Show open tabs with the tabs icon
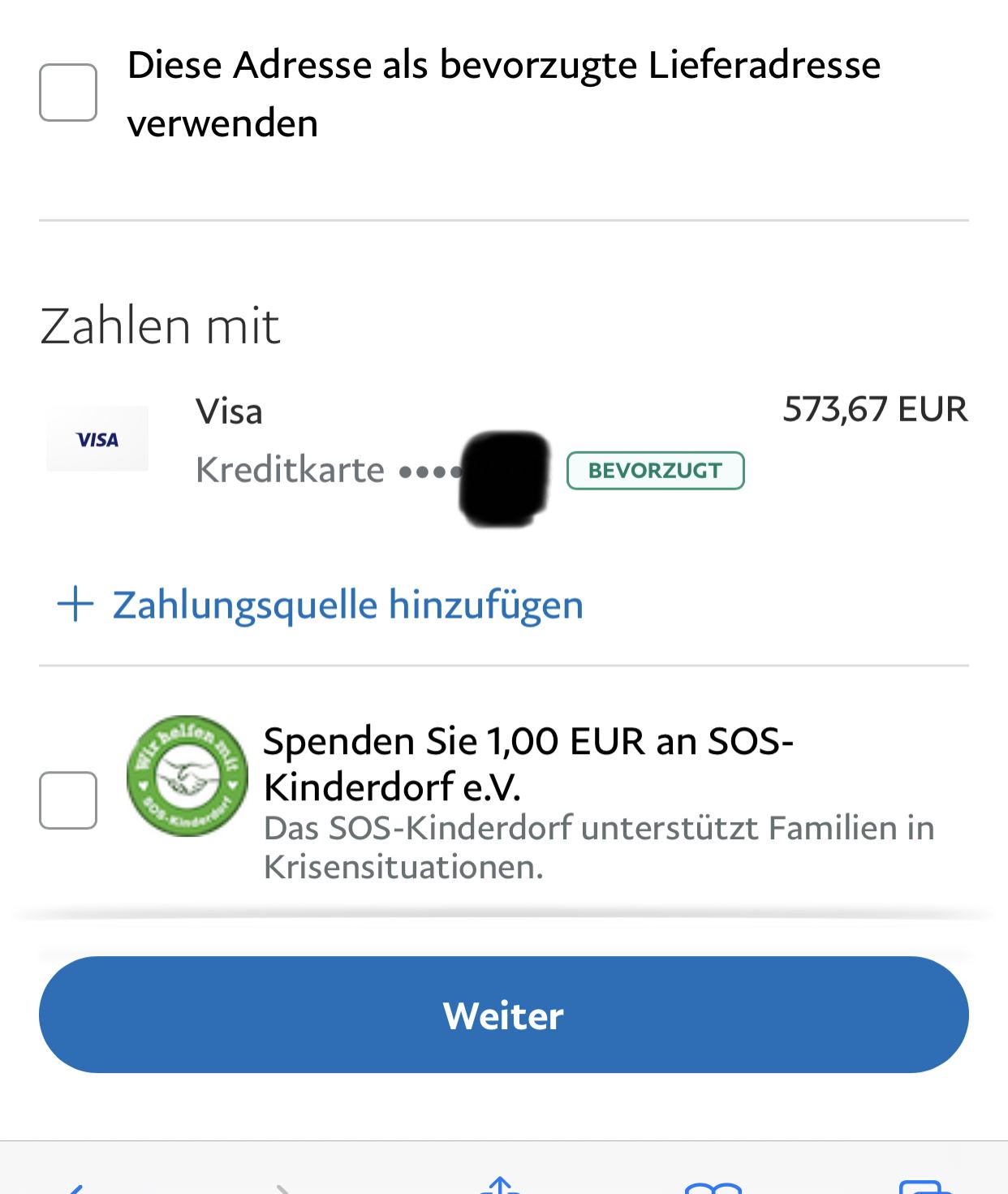Viewport: 1008px width, 1194px height. [925, 1187]
